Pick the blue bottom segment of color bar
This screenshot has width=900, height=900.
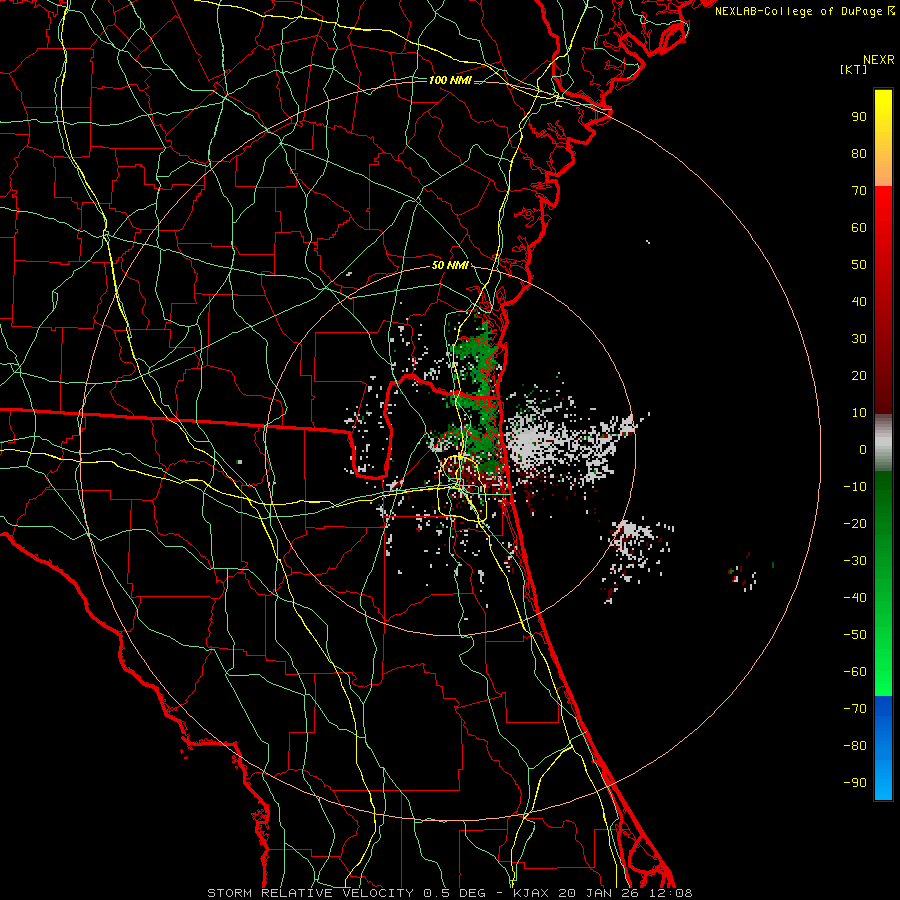click(883, 747)
